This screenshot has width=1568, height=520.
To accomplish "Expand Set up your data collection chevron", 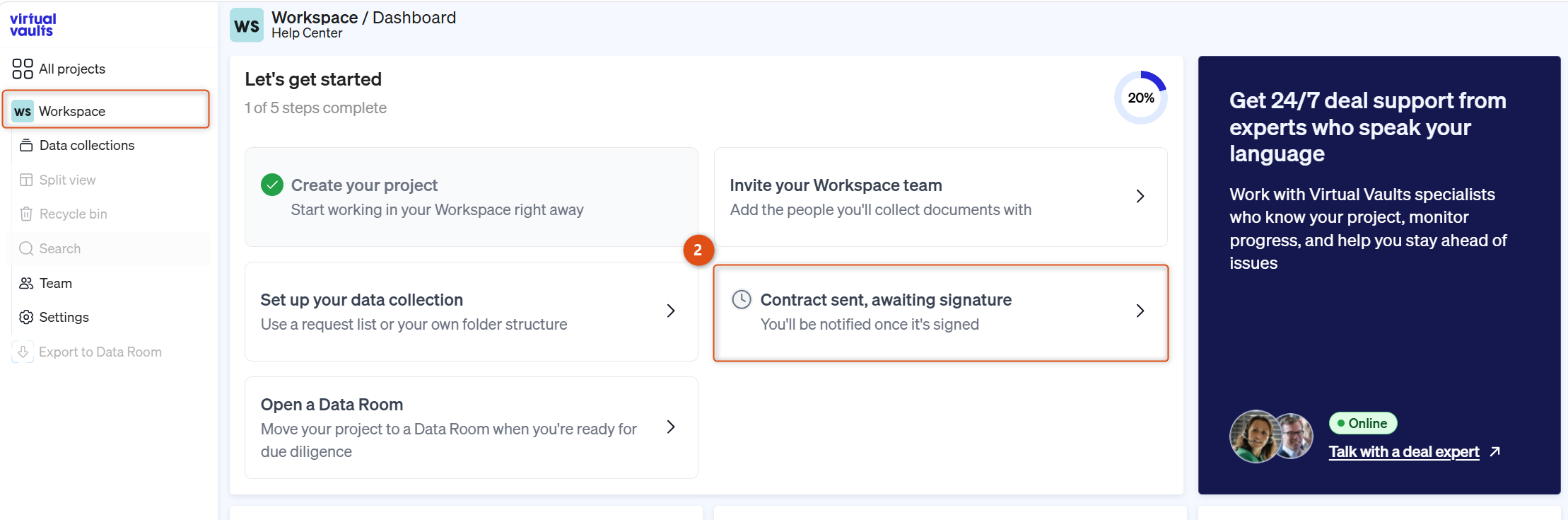I will pos(671,311).
